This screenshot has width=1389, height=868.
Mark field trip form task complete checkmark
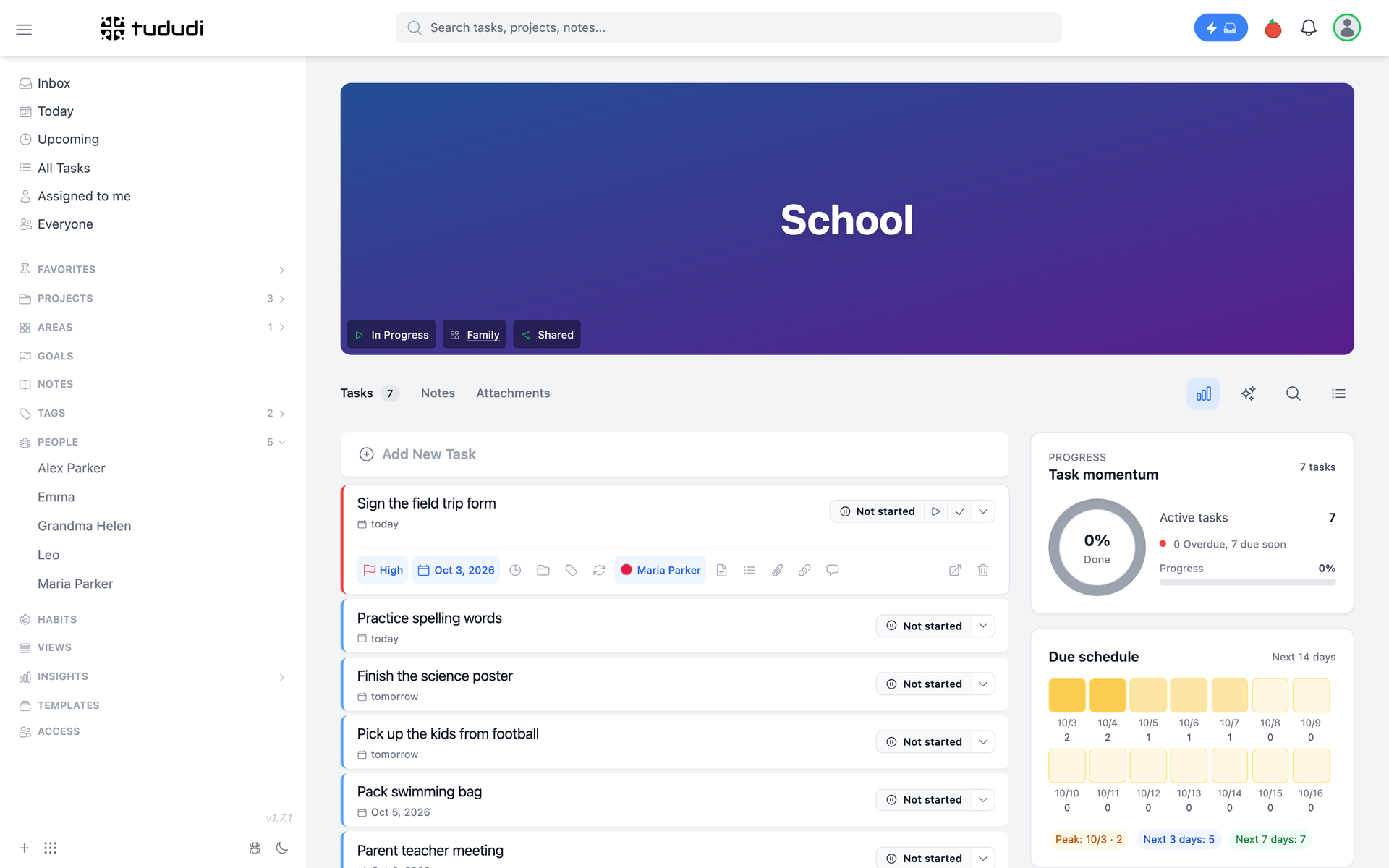coord(959,511)
